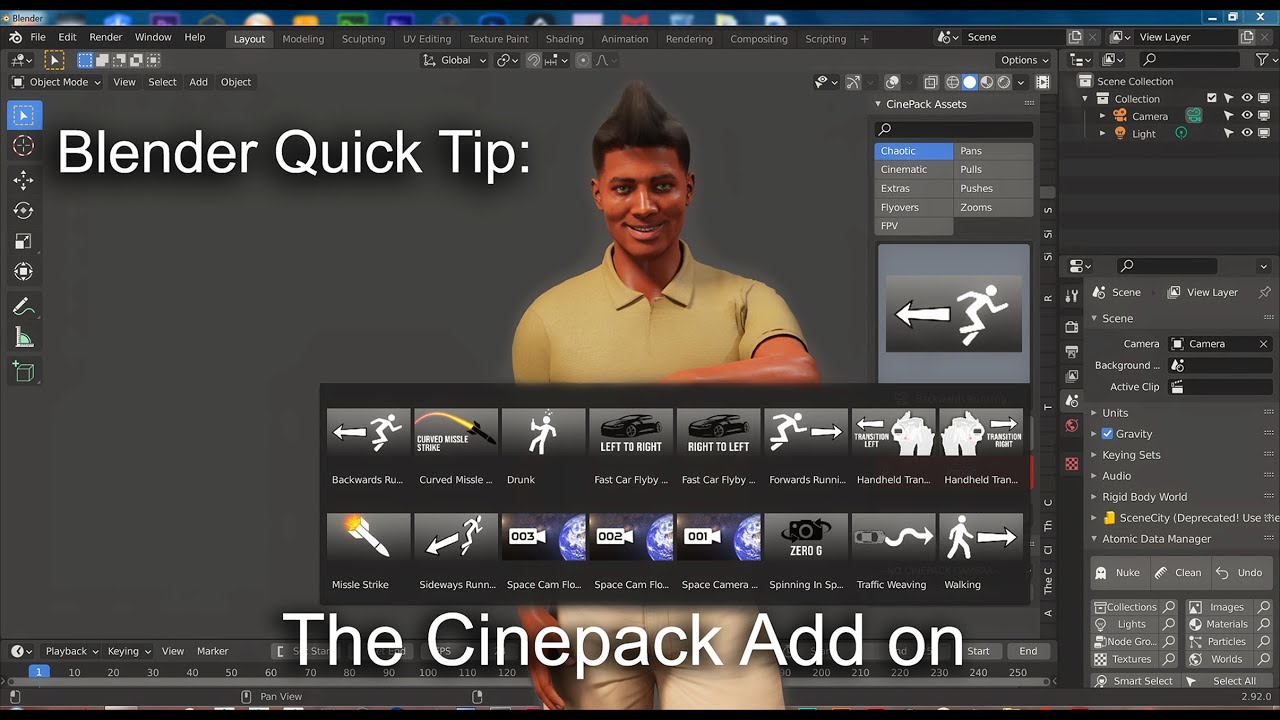Choose the Backwards Running camera preset

click(x=368, y=447)
